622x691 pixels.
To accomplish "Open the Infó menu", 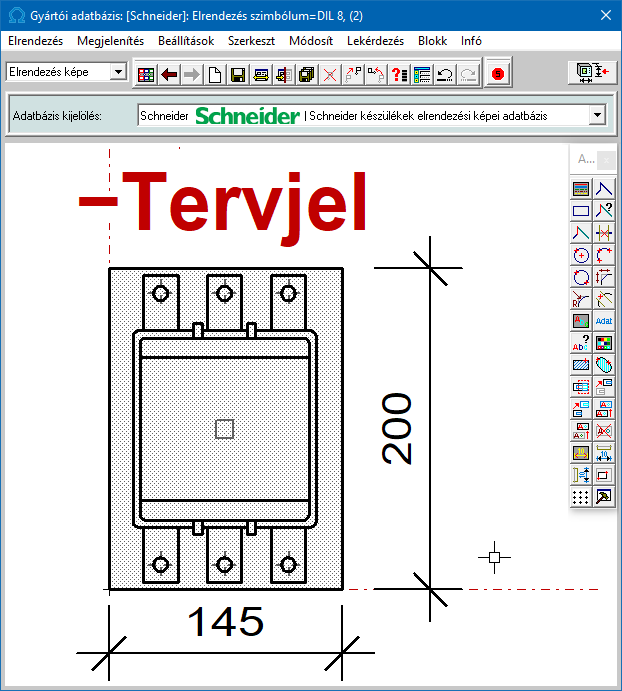I will 471,41.
